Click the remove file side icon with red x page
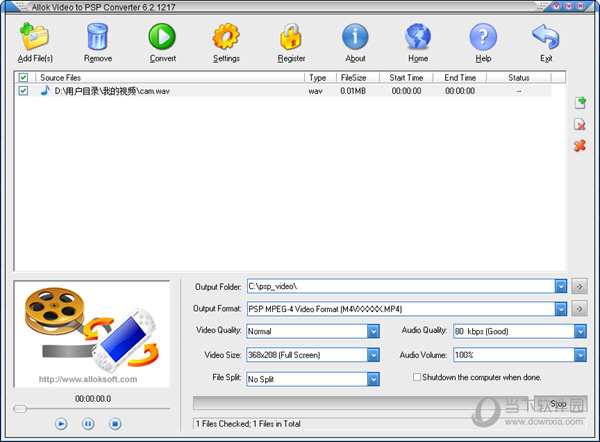Screen dimensions: 600x442 click(x=580, y=124)
